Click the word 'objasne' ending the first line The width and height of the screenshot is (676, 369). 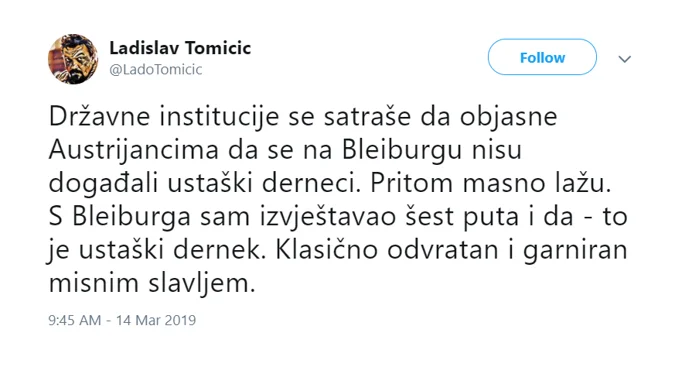509,117
